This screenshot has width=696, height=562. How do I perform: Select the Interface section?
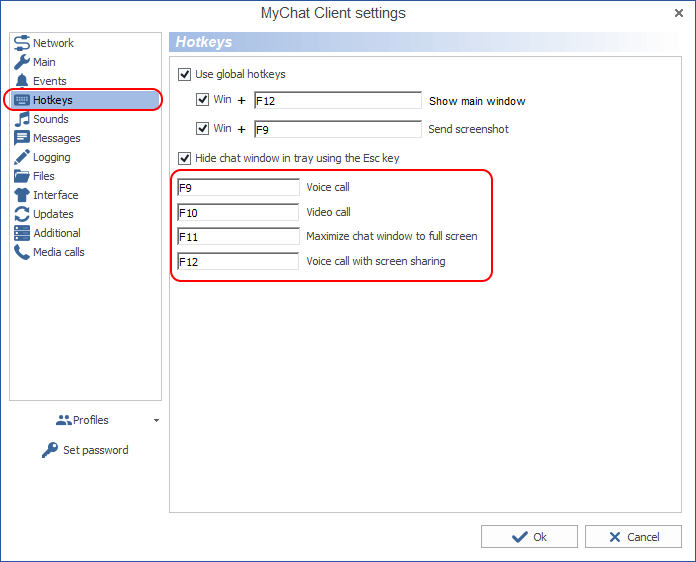click(55, 195)
